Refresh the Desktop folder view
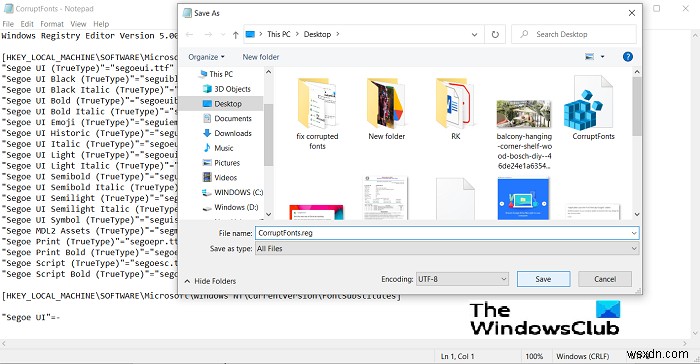This screenshot has width=700, height=364. tap(495, 34)
